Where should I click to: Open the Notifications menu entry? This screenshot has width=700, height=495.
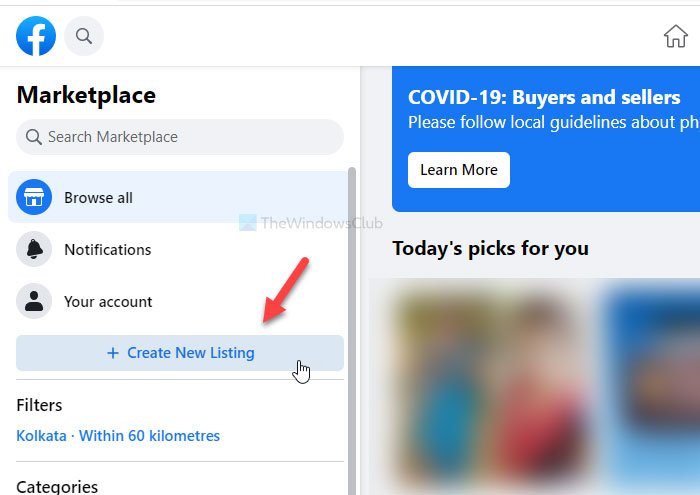[x=108, y=250]
